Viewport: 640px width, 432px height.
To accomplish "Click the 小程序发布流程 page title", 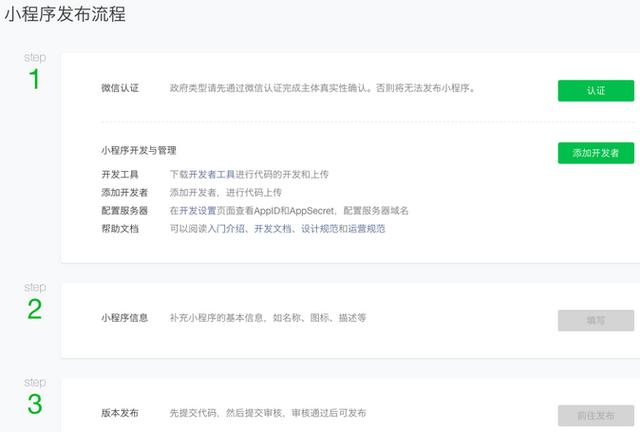I will [64, 14].
